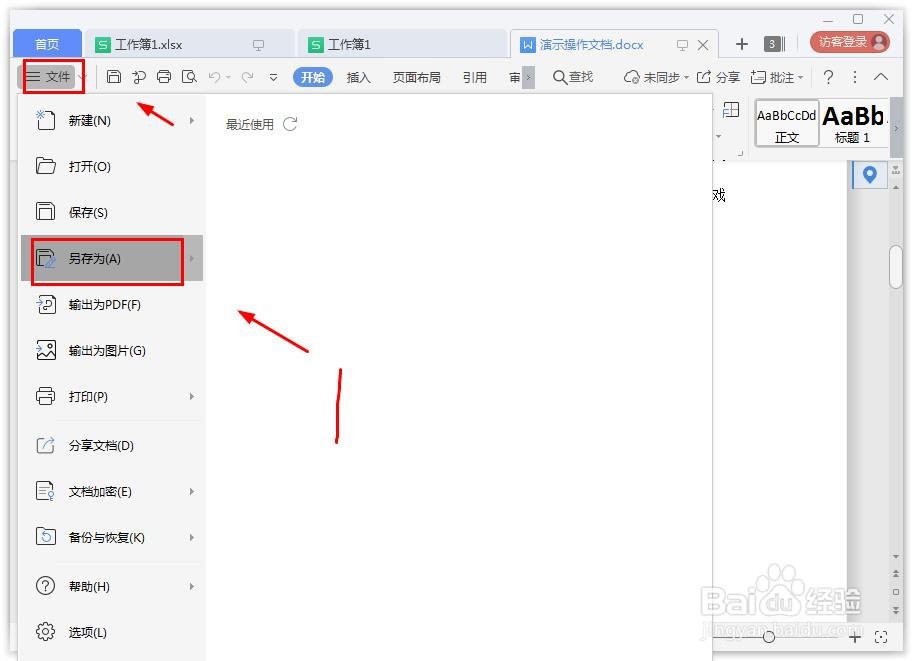
Task: Expand the 新建(N) submenu arrow
Action: click(190, 121)
